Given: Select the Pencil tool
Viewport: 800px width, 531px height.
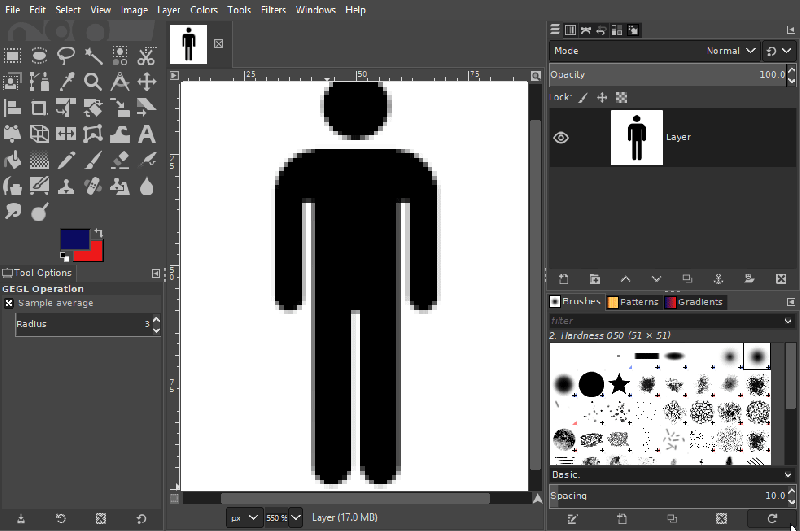Looking at the screenshot, I should pos(66,160).
